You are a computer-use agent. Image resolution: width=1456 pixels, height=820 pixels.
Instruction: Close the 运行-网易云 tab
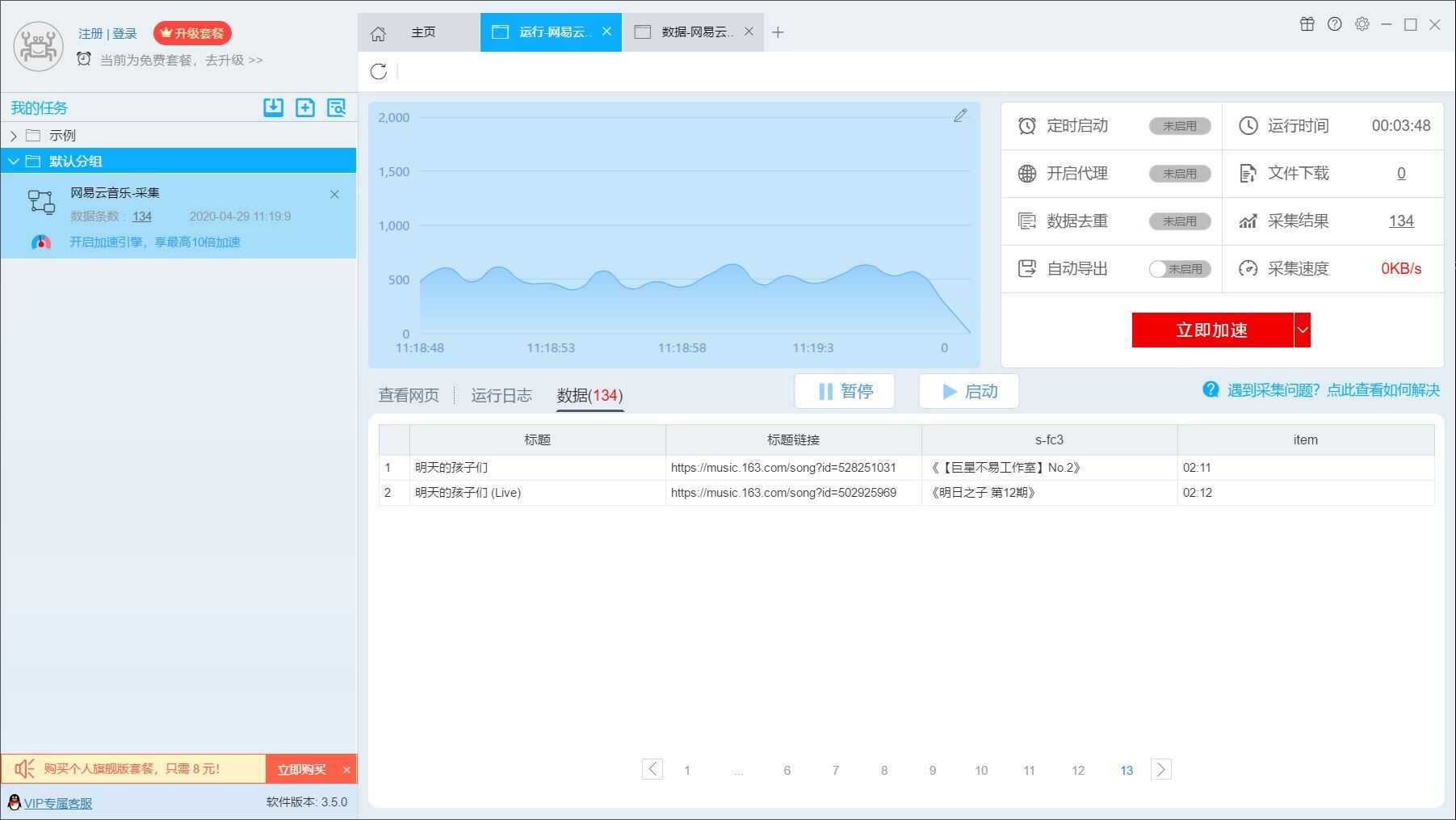coord(606,32)
